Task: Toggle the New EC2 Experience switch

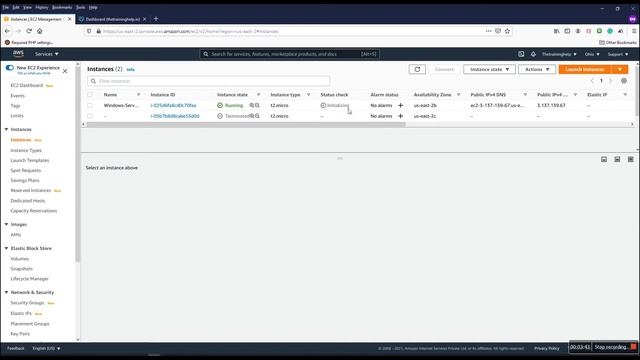Action: 9,68
